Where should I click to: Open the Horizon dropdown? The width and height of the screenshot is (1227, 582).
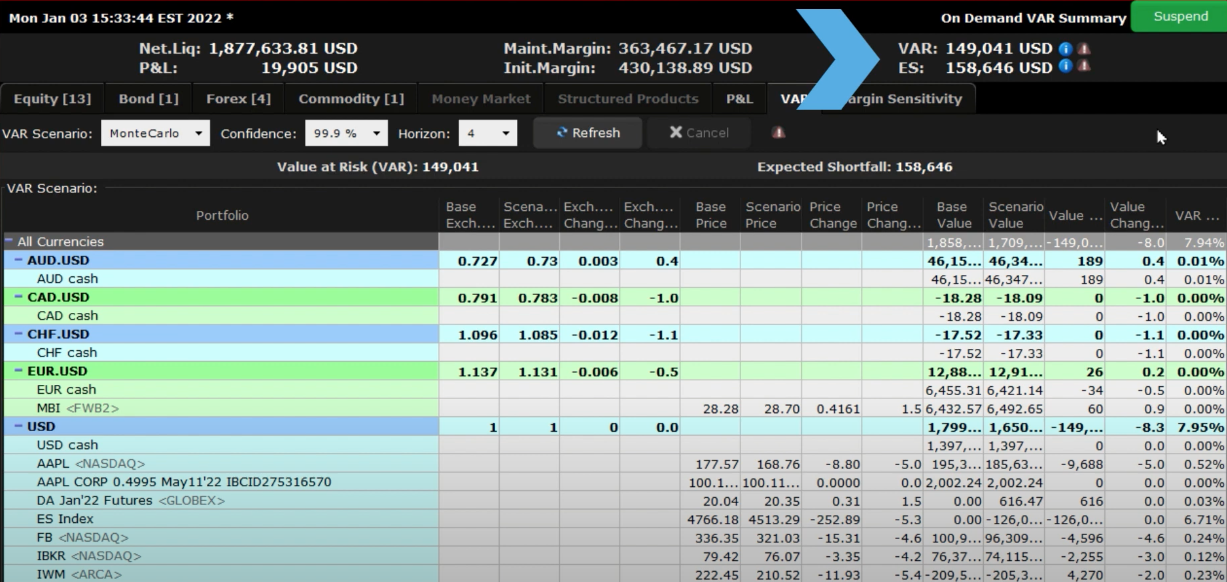[487, 133]
